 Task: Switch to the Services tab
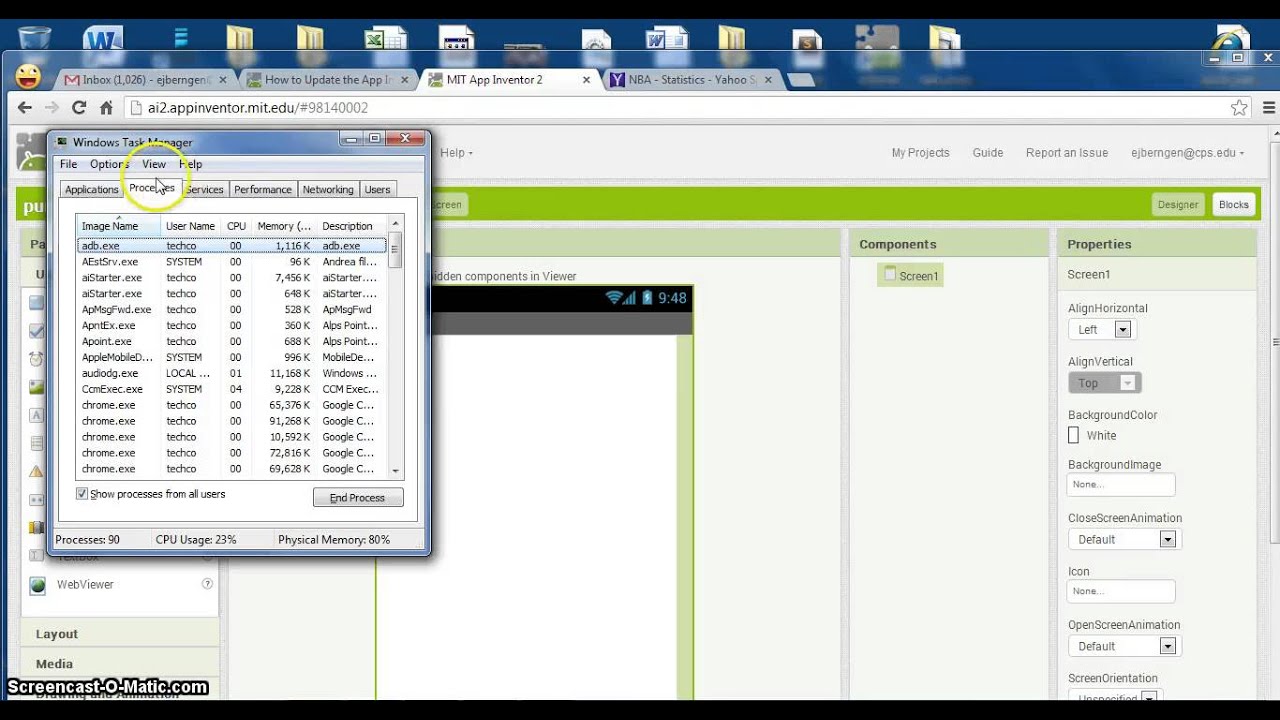coord(204,189)
